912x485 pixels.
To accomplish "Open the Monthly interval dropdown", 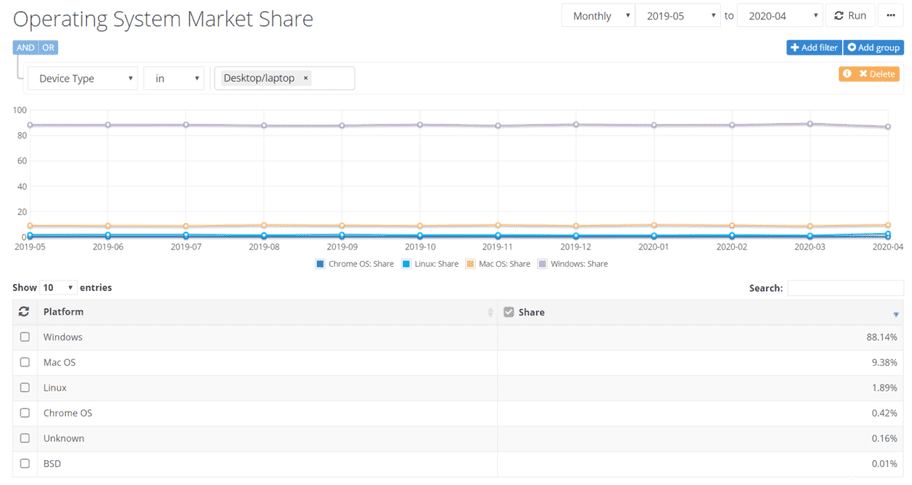I will tap(598, 16).
